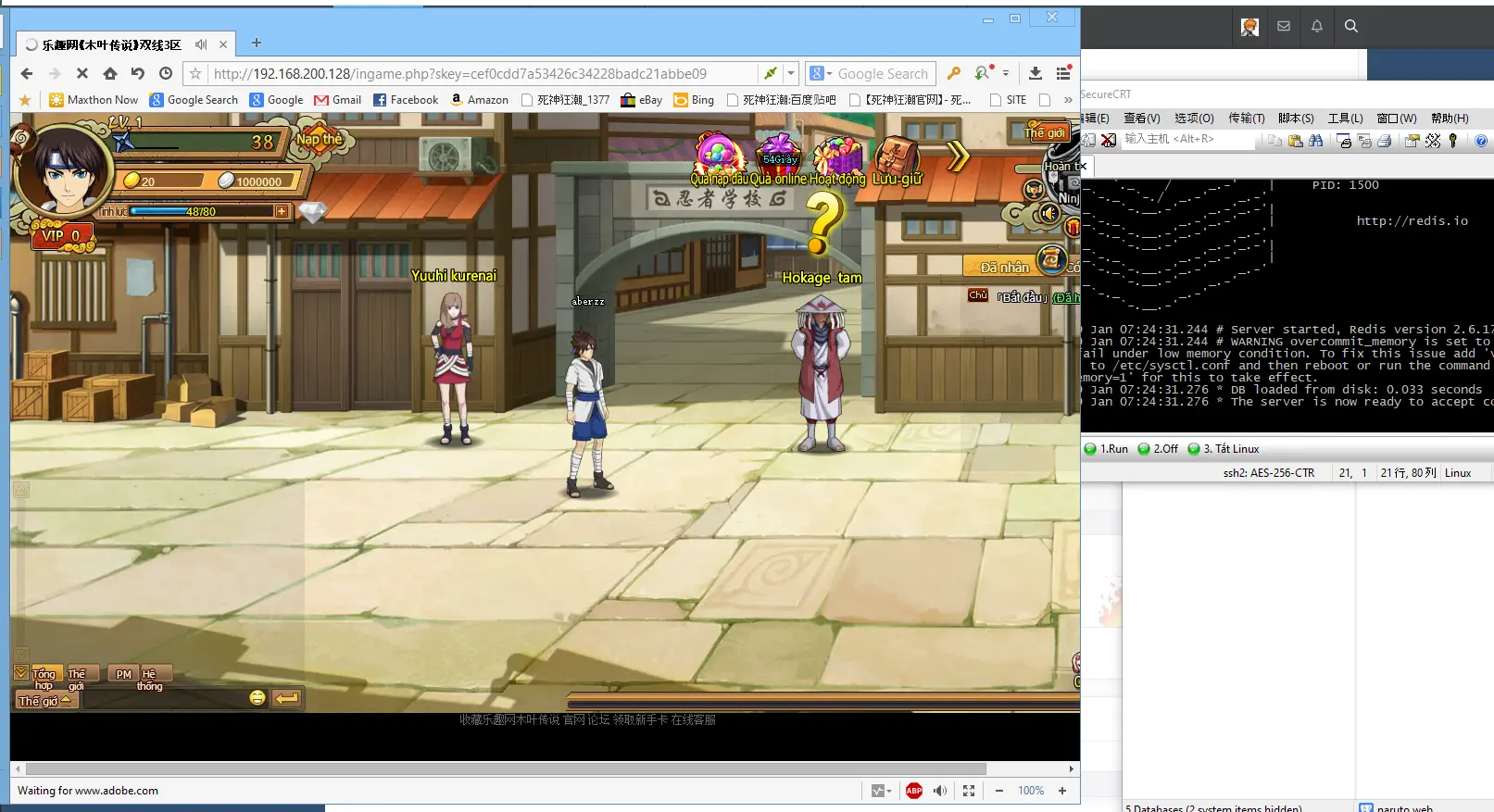Open the Maxthon Now bookmark
Screen dimensions: 1494x812
(x=94, y=100)
